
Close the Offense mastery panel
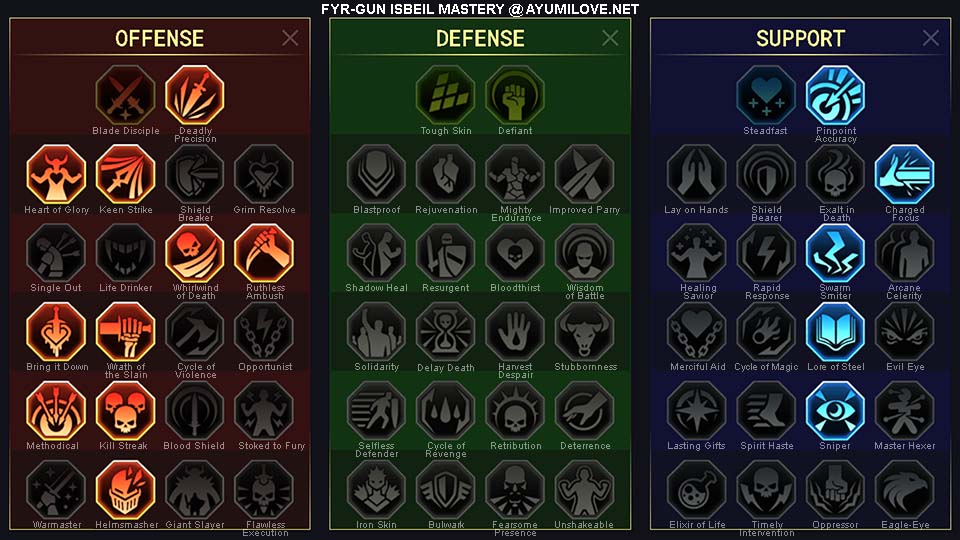tap(290, 38)
